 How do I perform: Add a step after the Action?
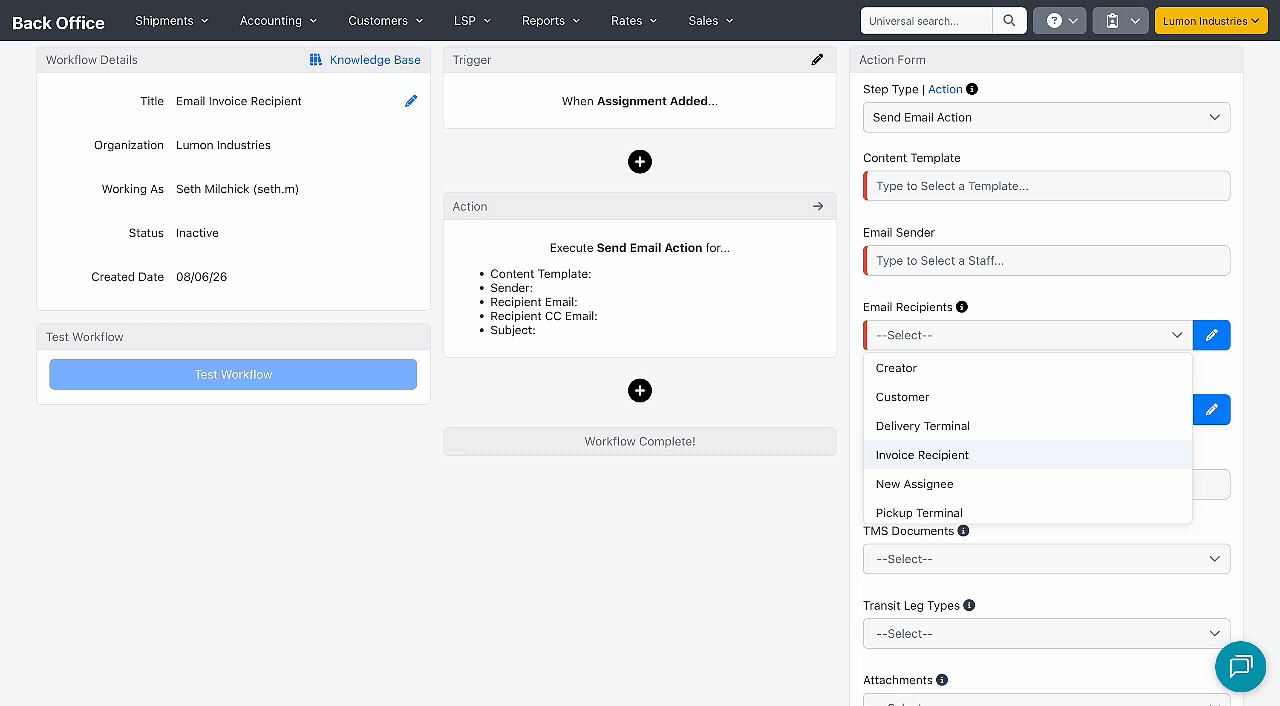640,391
